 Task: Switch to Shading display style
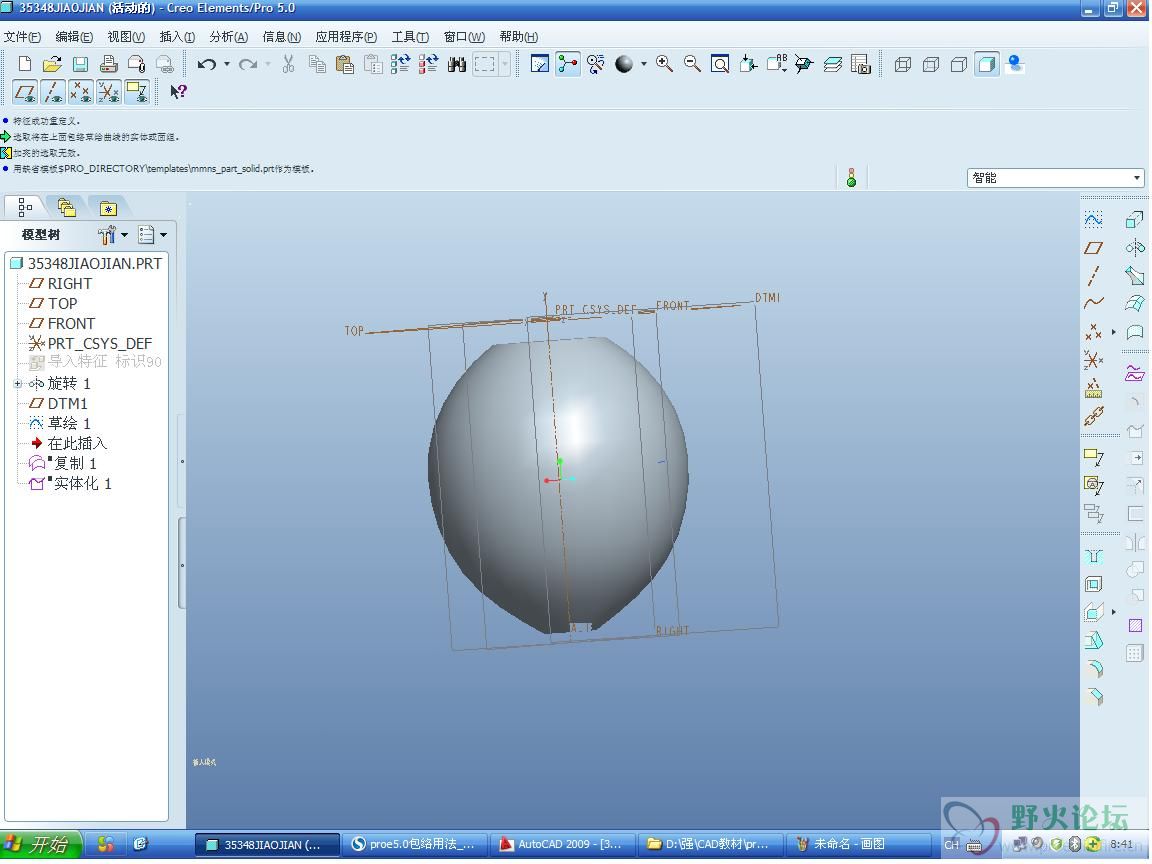coord(987,65)
